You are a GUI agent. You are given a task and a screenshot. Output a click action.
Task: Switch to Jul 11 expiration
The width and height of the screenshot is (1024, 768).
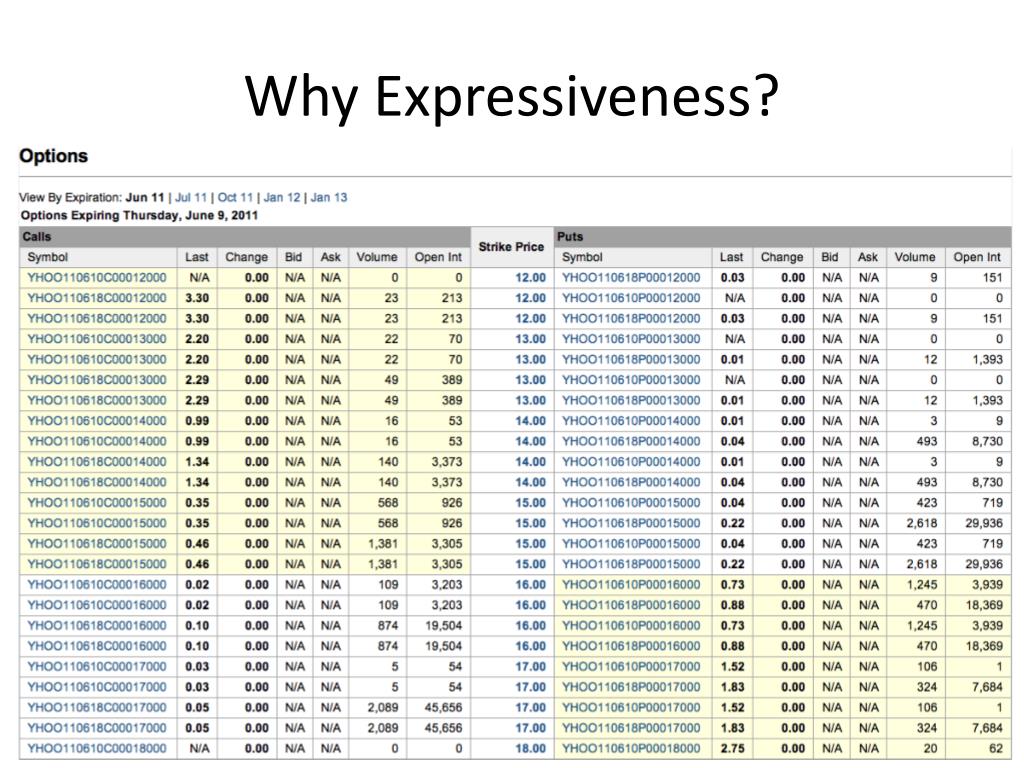[191, 197]
